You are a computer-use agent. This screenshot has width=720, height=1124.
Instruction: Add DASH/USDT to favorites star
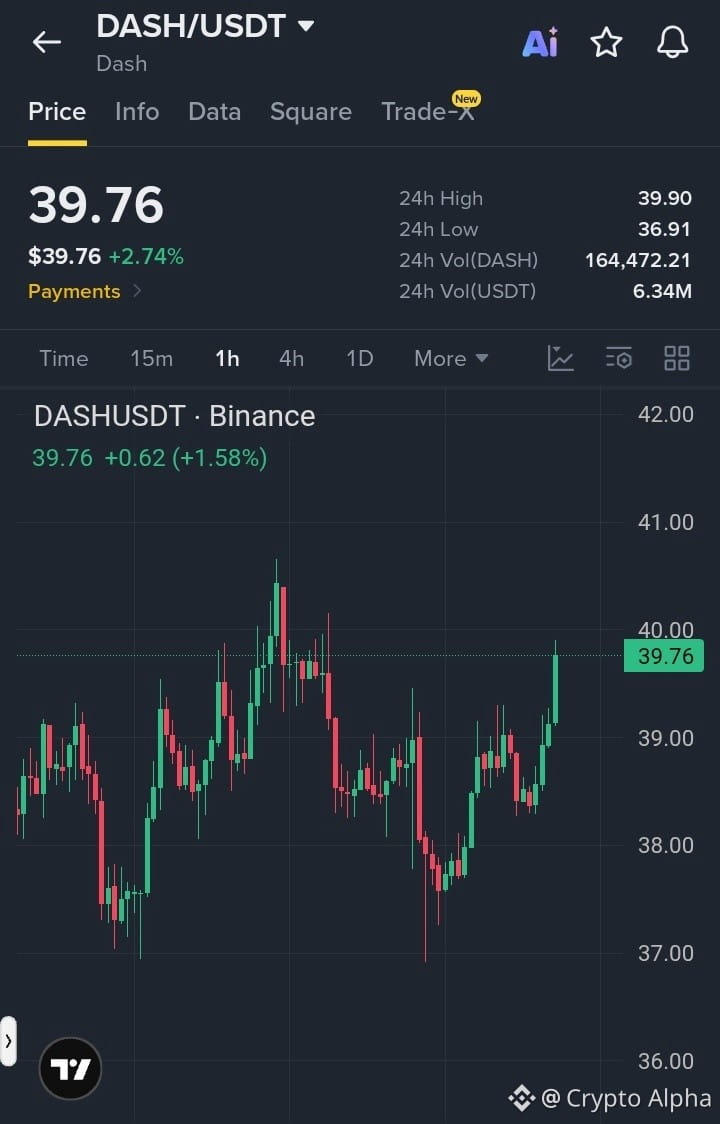click(606, 42)
